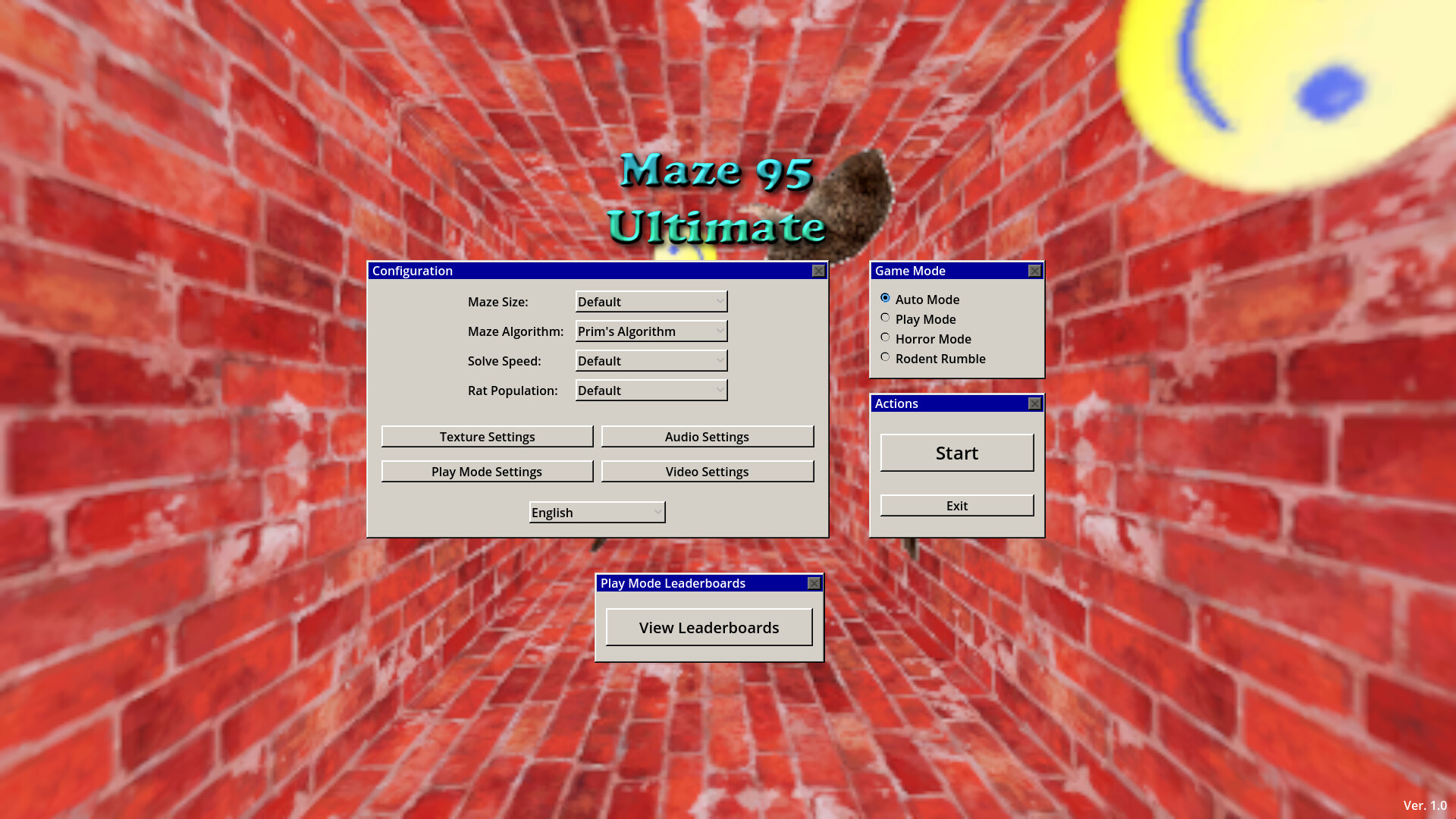Open Video Settings
This screenshot has width=1456, height=819.
click(708, 472)
